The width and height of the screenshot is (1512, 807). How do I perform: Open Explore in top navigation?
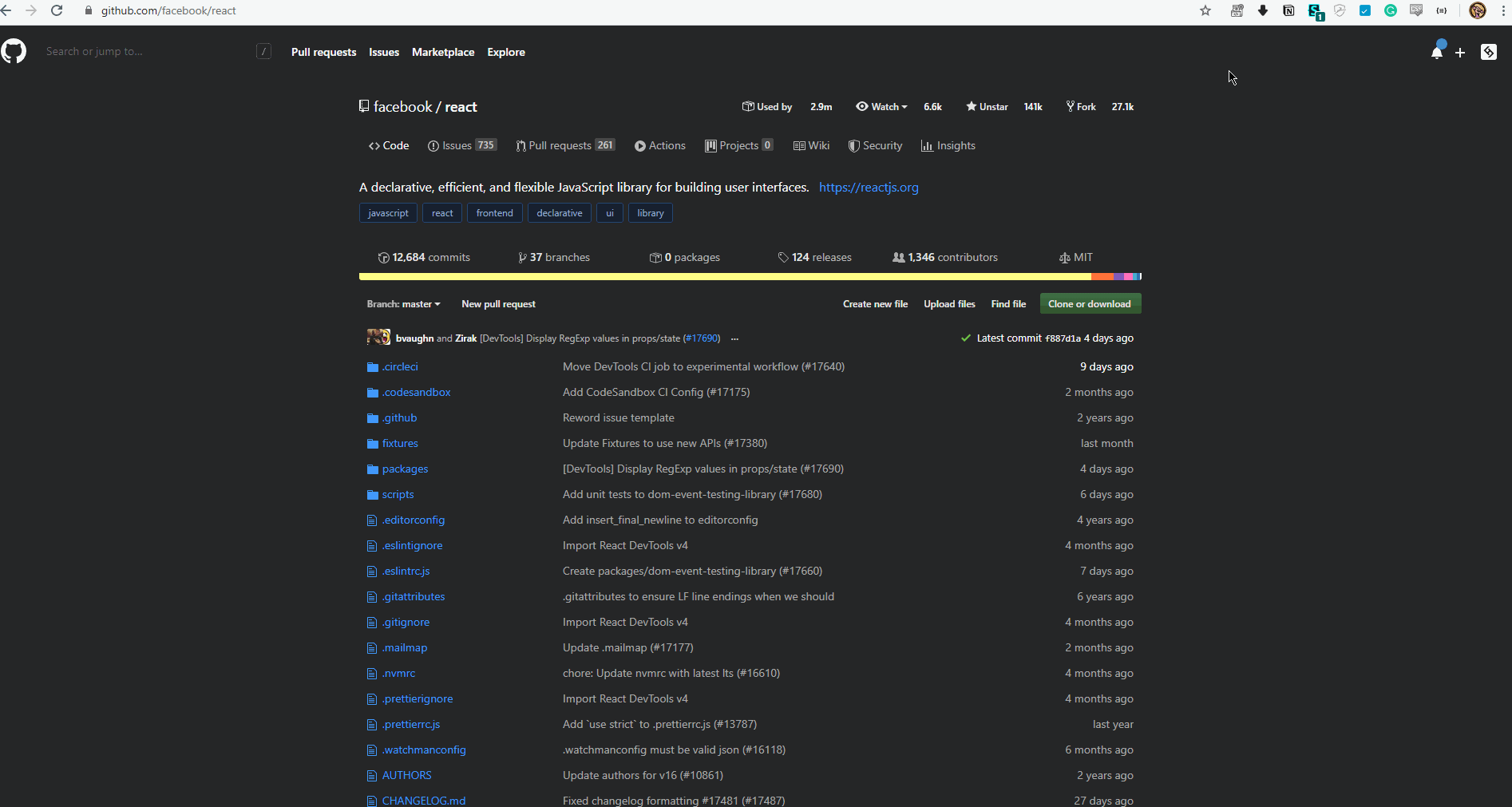pos(506,53)
